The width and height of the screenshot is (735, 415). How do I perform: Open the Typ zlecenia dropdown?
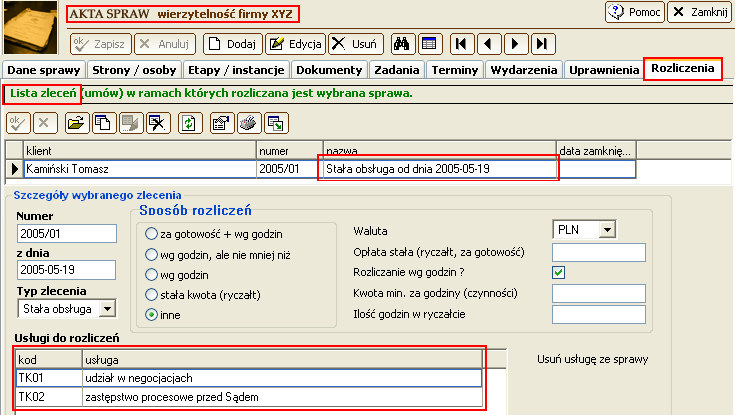click(108, 309)
